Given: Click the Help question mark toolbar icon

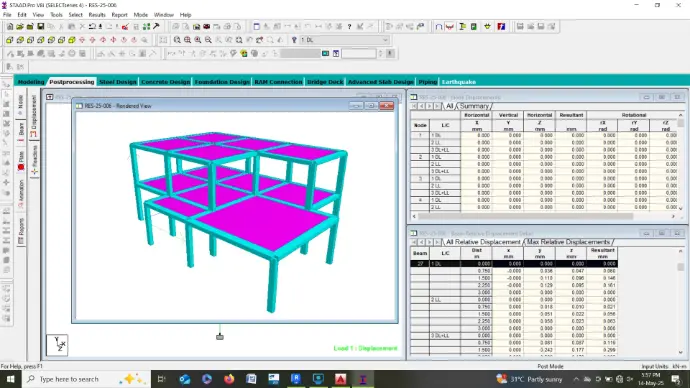Looking at the screenshot, I should pos(349,27).
